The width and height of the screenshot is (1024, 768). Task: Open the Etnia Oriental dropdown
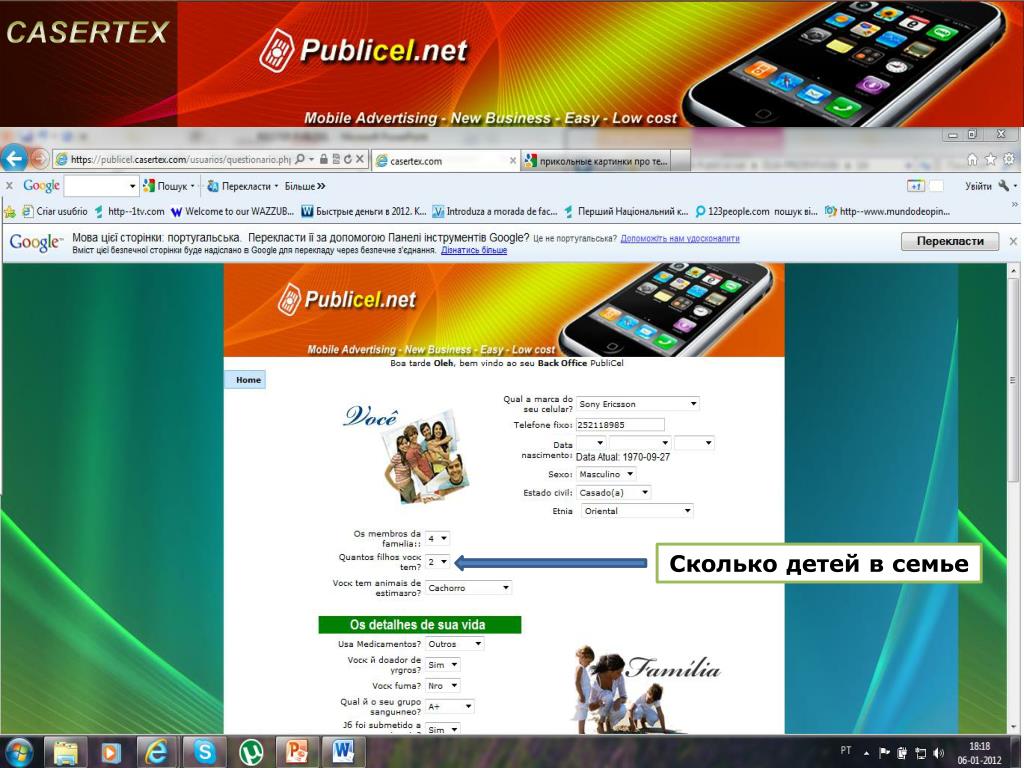point(637,511)
